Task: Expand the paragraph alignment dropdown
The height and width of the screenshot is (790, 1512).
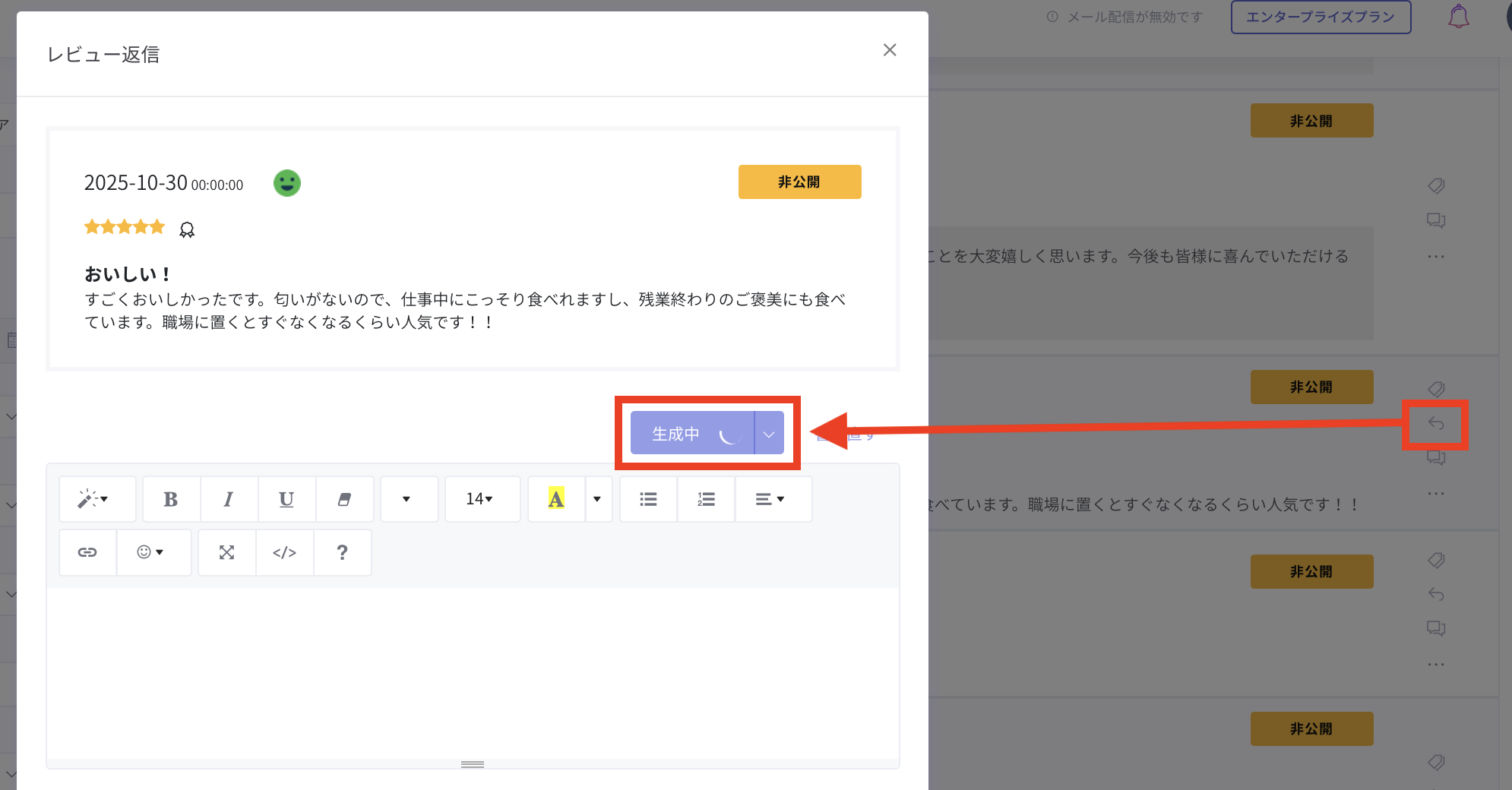Action: tap(773, 499)
